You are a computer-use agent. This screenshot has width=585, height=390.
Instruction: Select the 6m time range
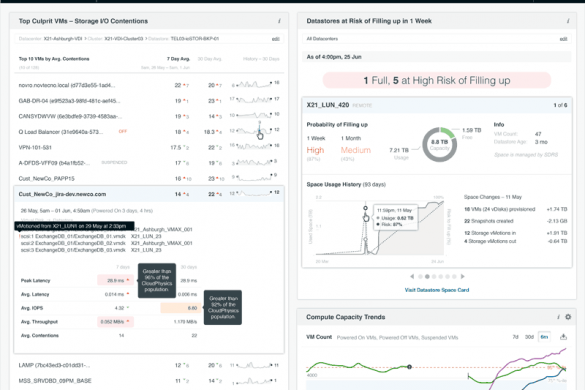tap(544, 337)
